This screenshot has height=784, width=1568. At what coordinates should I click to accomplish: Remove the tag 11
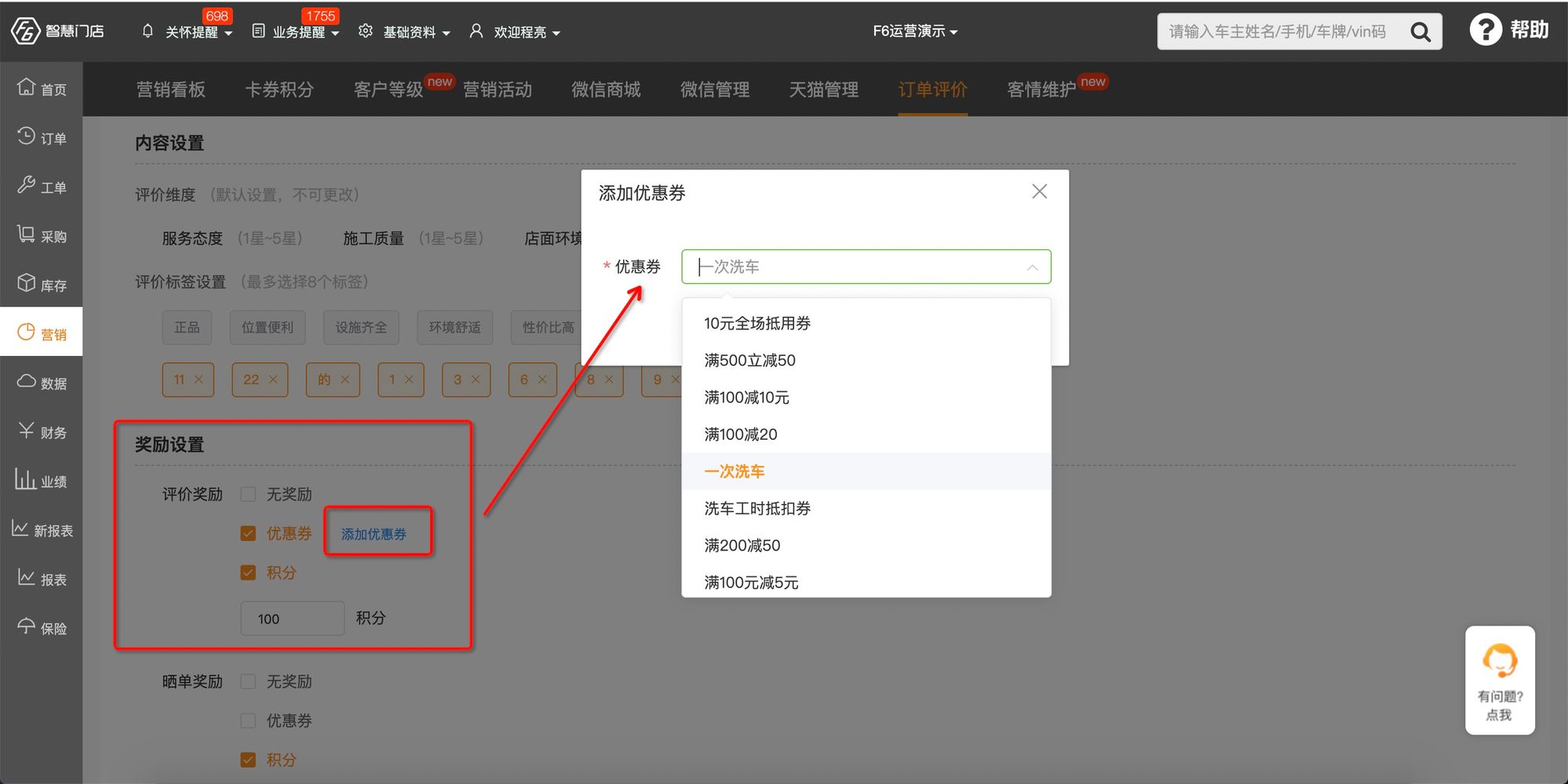198,379
